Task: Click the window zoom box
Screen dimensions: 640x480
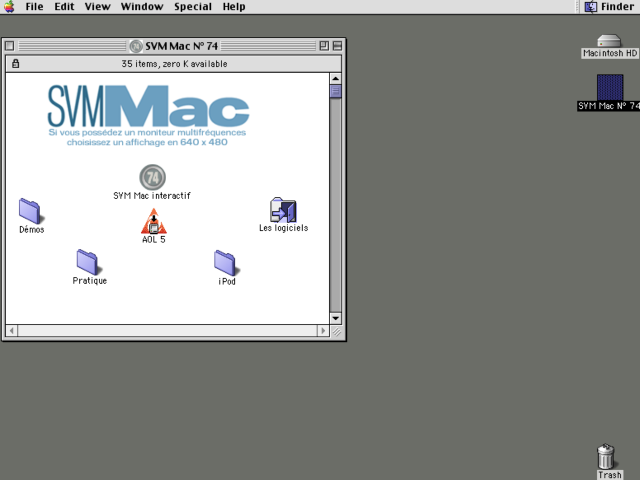Action: point(324,46)
